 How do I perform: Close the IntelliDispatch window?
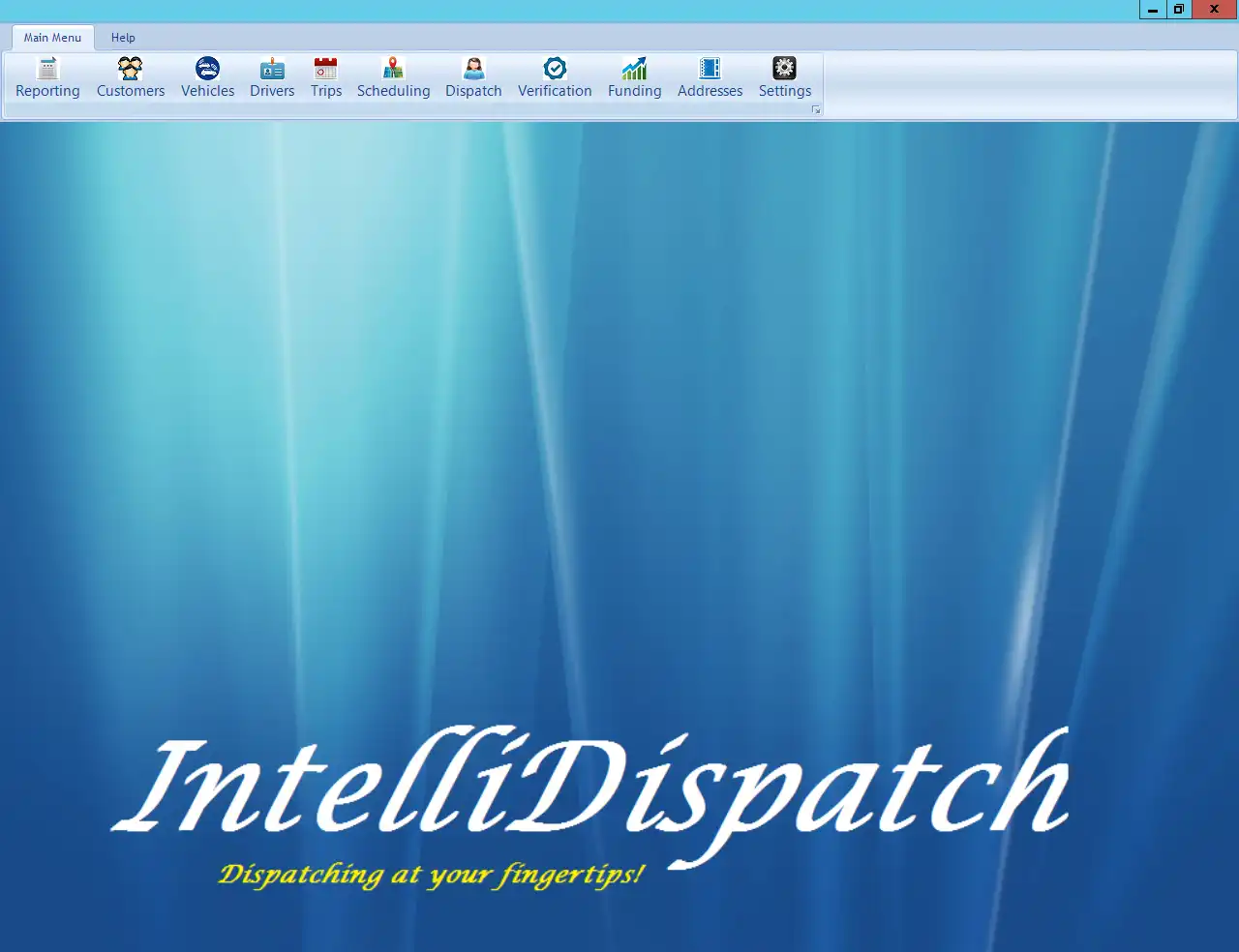[1215, 10]
